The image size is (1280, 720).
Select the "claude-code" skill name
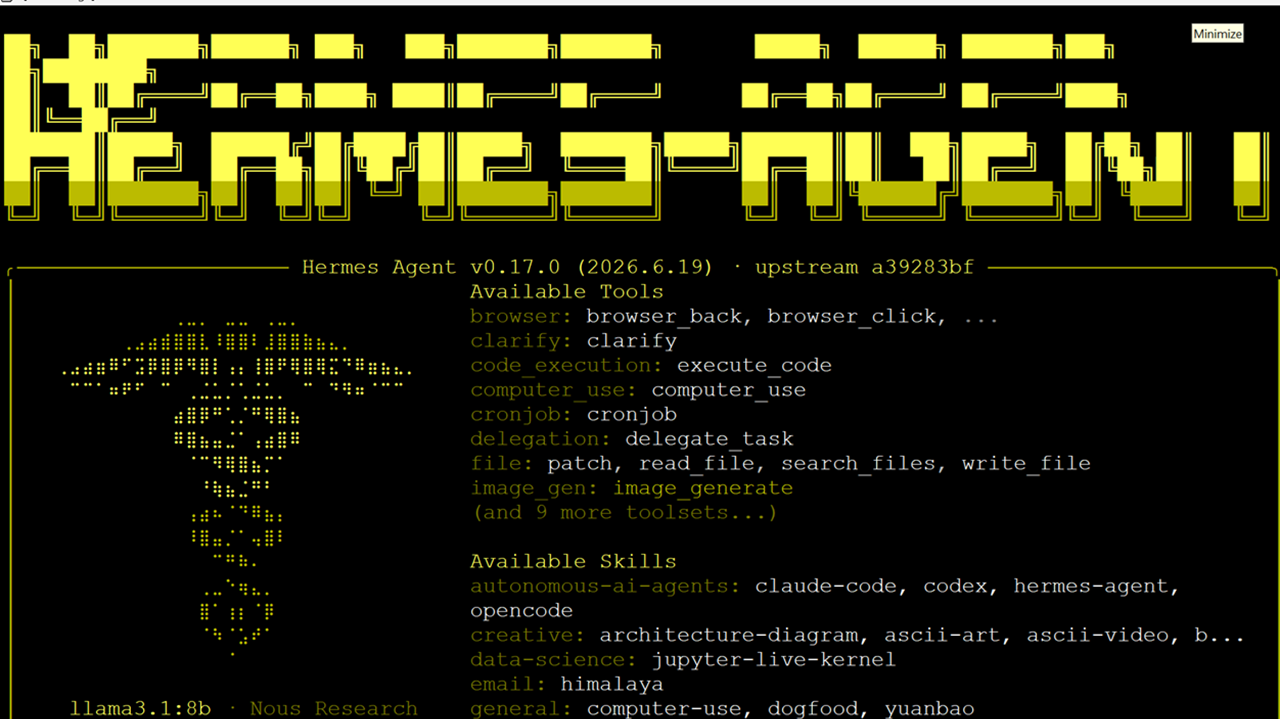826,586
